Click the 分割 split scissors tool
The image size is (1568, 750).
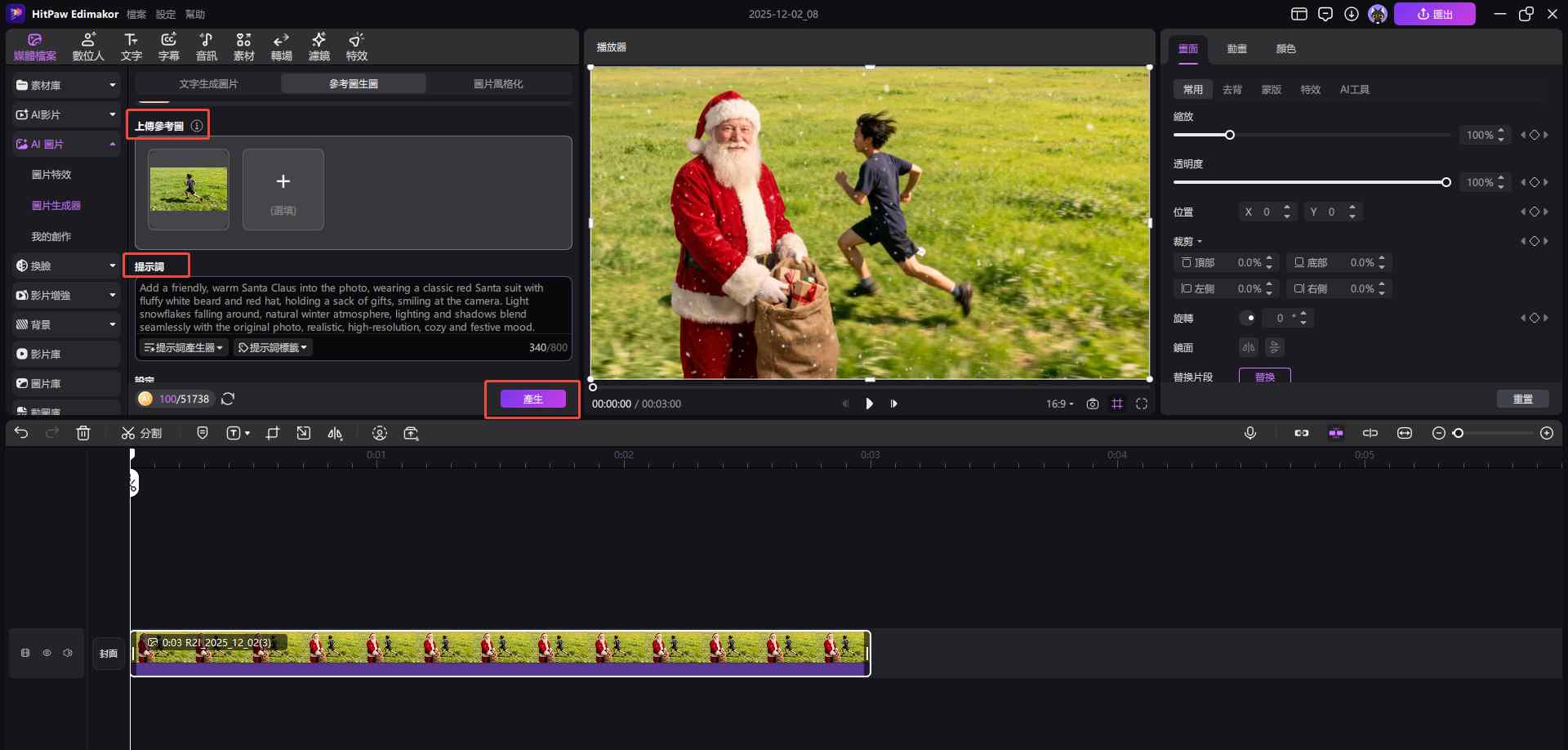pos(141,433)
